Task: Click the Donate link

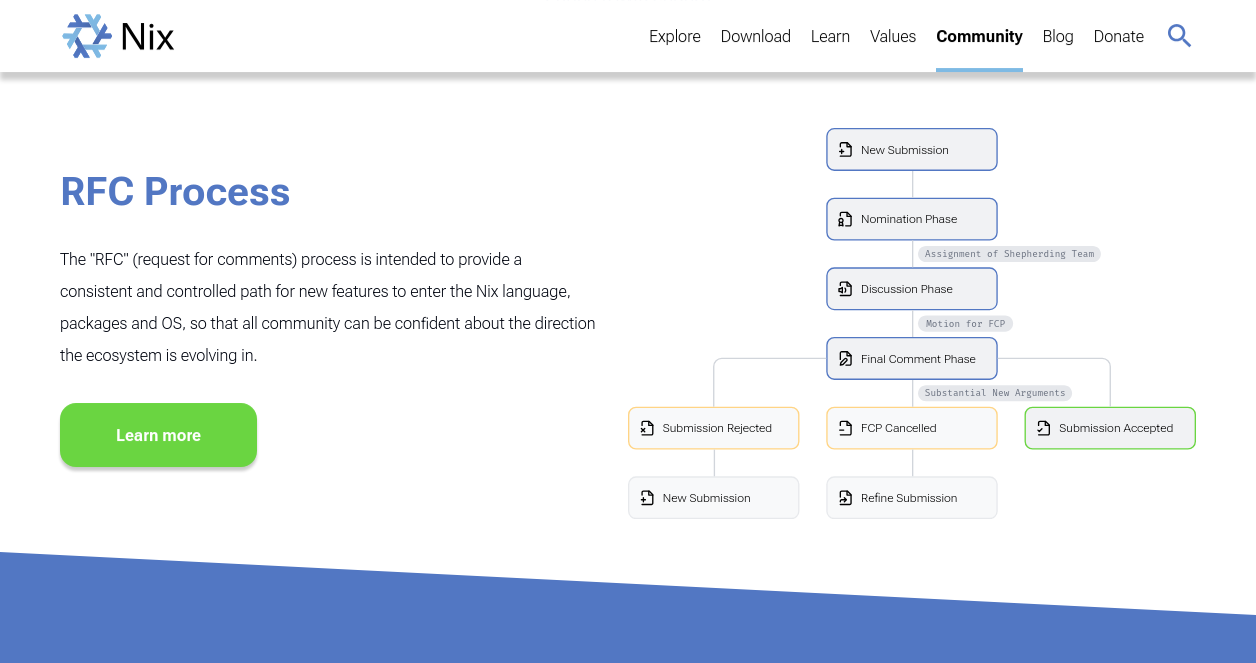Action: (1118, 36)
